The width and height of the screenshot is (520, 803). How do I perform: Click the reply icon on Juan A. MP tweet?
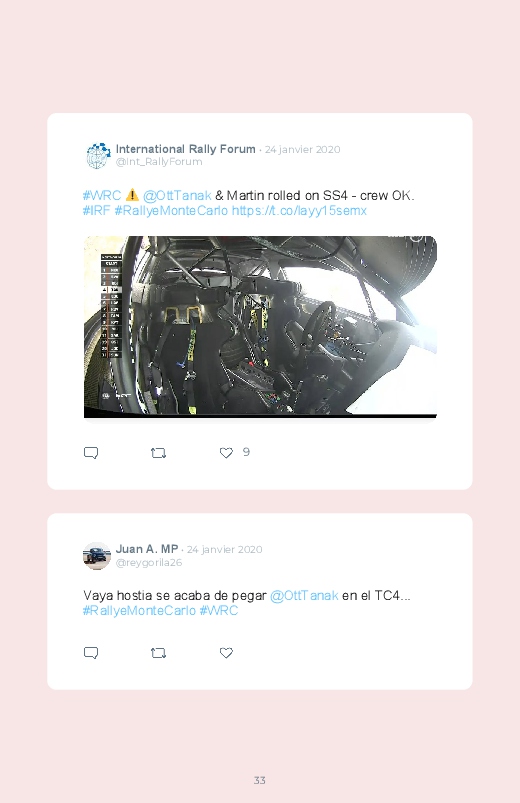pos(91,653)
